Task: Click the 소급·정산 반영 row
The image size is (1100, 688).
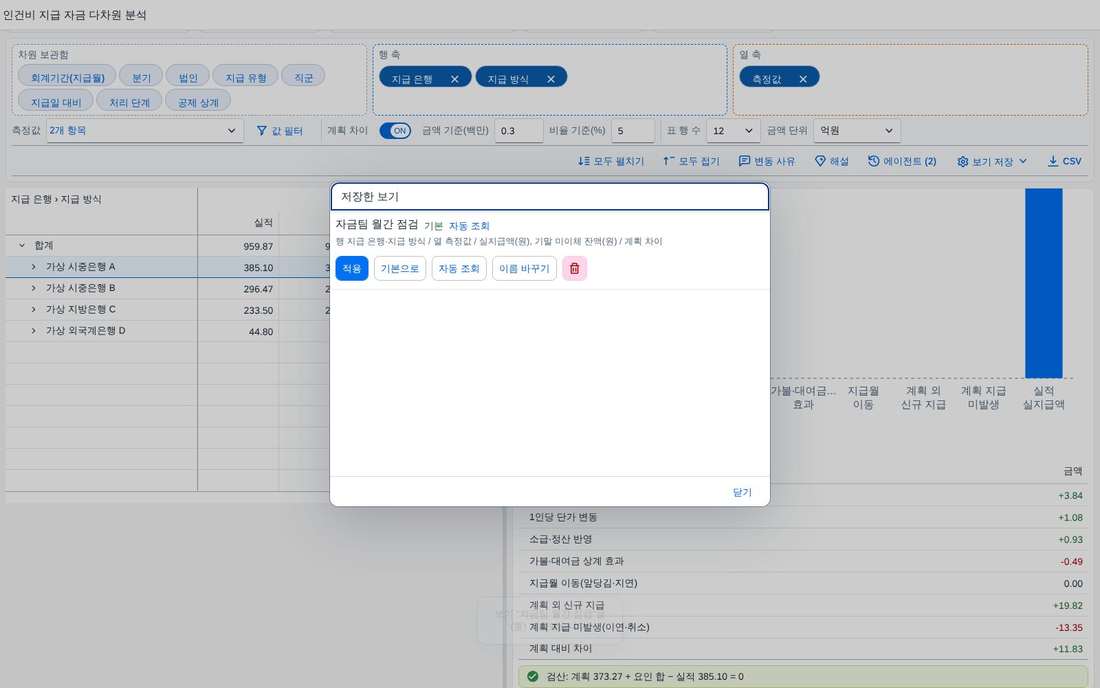Action: [x=803, y=539]
